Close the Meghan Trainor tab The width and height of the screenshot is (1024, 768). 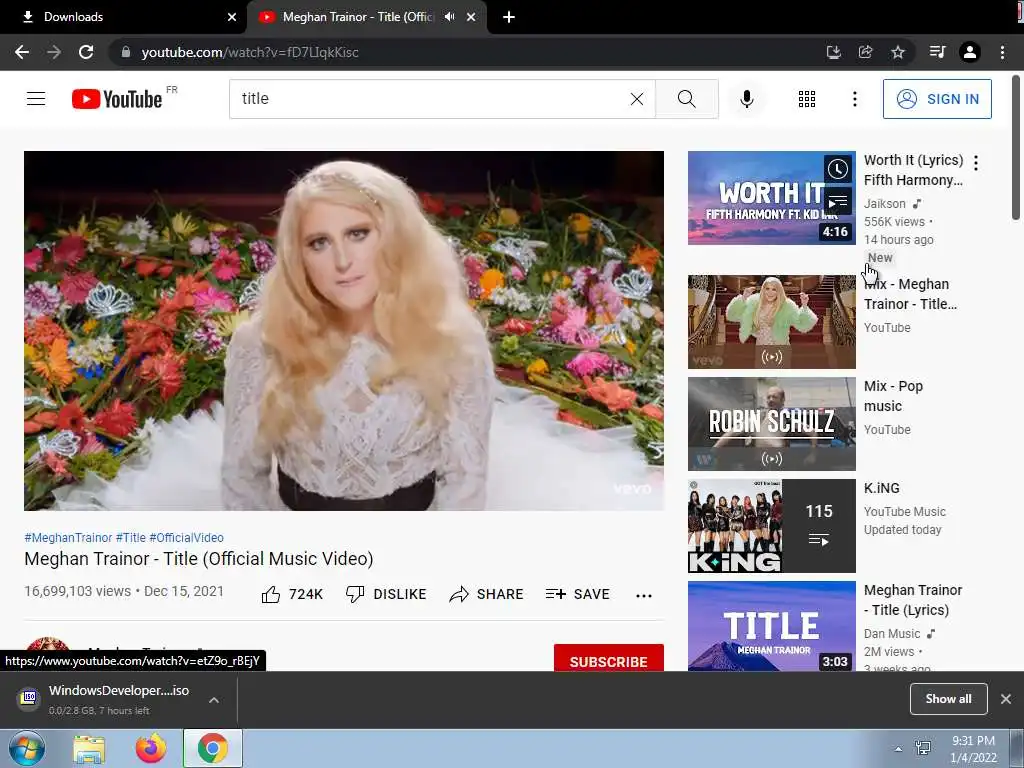pos(471,17)
